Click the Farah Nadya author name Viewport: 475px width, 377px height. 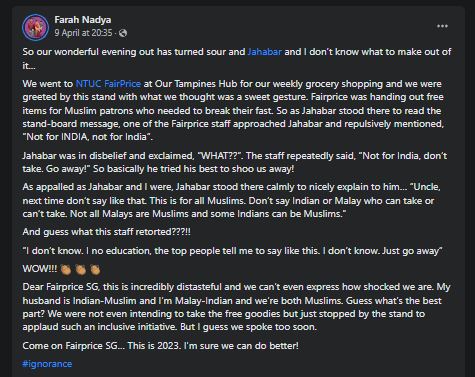[x=83, y=20]
